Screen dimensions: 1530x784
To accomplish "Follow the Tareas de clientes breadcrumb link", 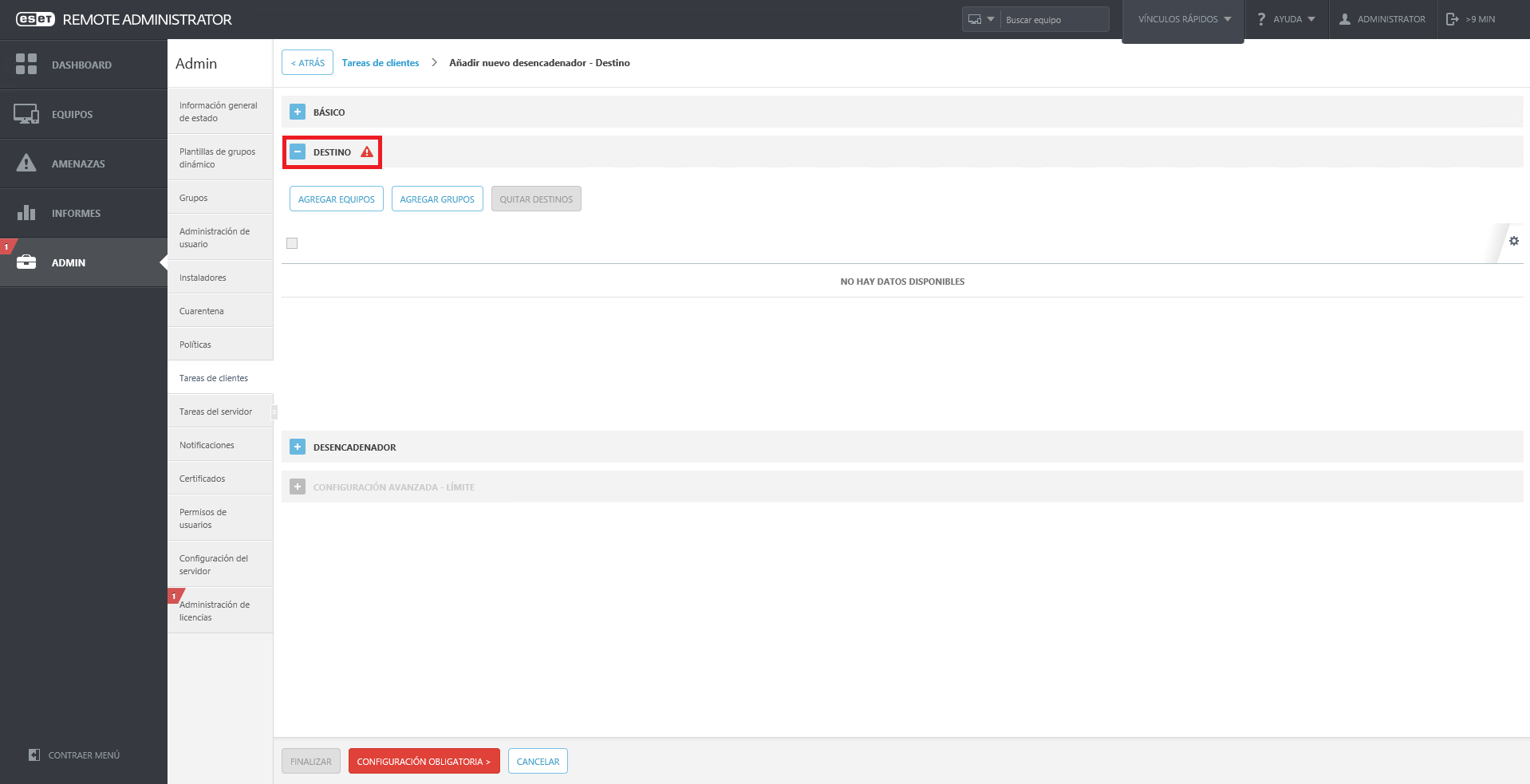I will [x=381, y=63].
